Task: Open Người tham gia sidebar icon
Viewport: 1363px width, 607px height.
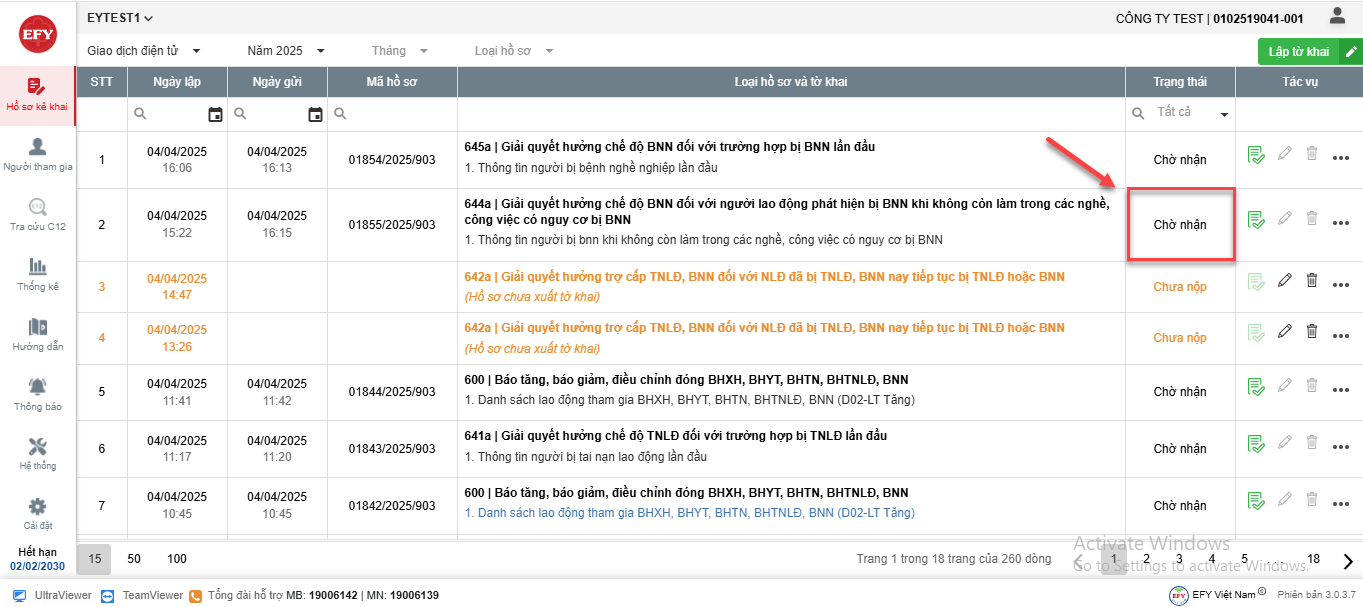Action: click(37, 155)
